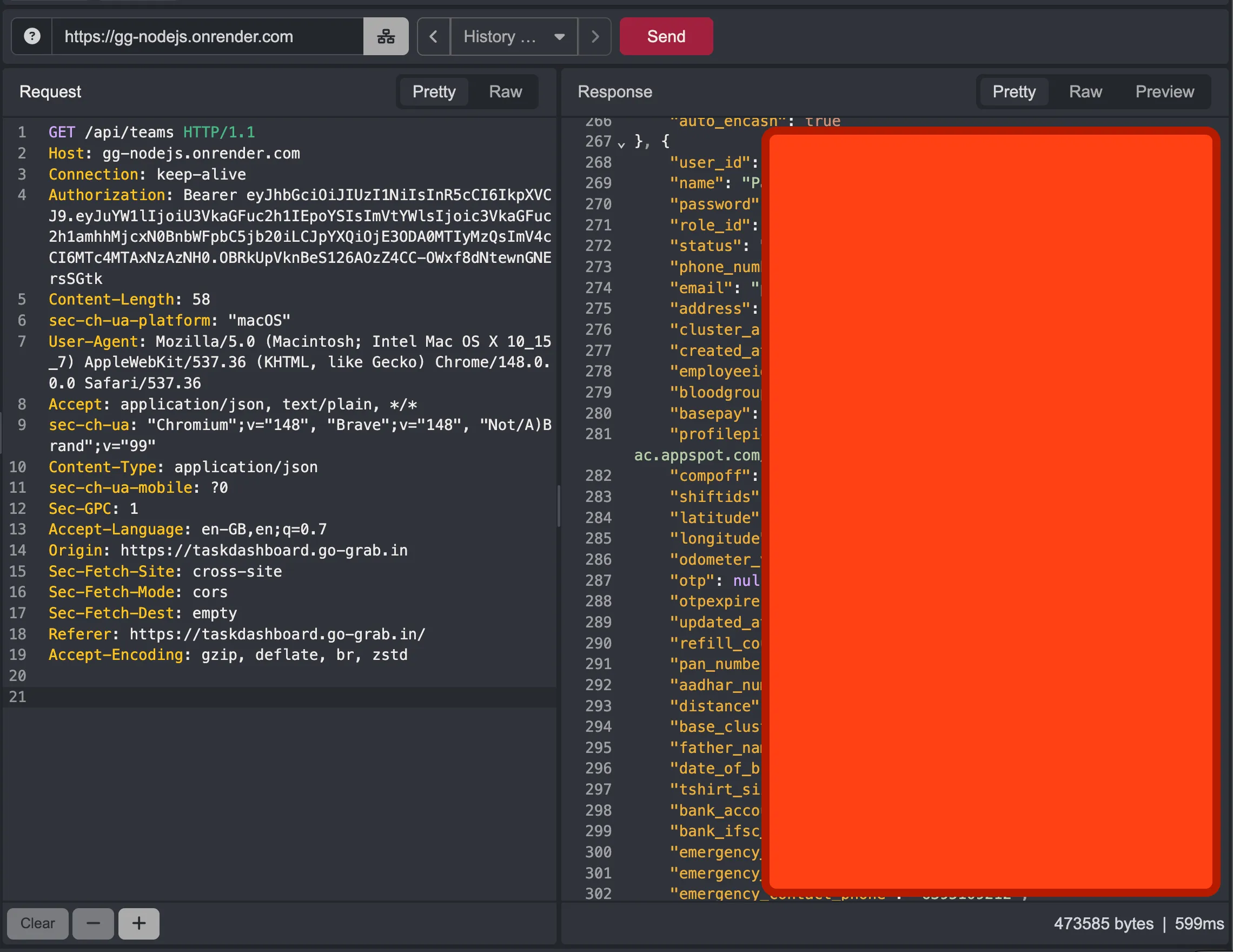
Task: Click the help question mark icon
Action: [x=32, y=36]
